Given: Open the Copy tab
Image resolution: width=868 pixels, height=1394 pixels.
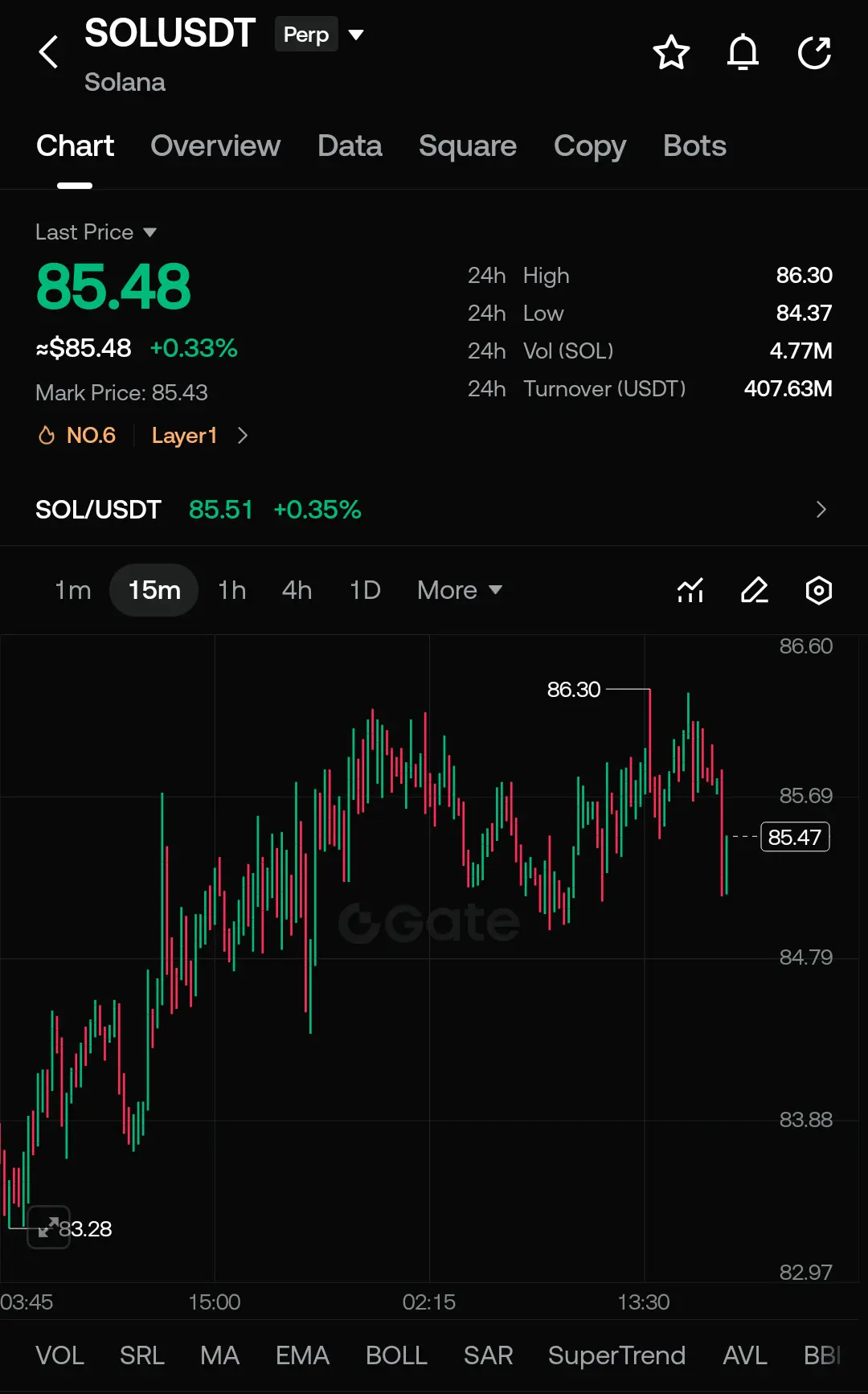Looking at the screenshot, I should coord(590,146).
